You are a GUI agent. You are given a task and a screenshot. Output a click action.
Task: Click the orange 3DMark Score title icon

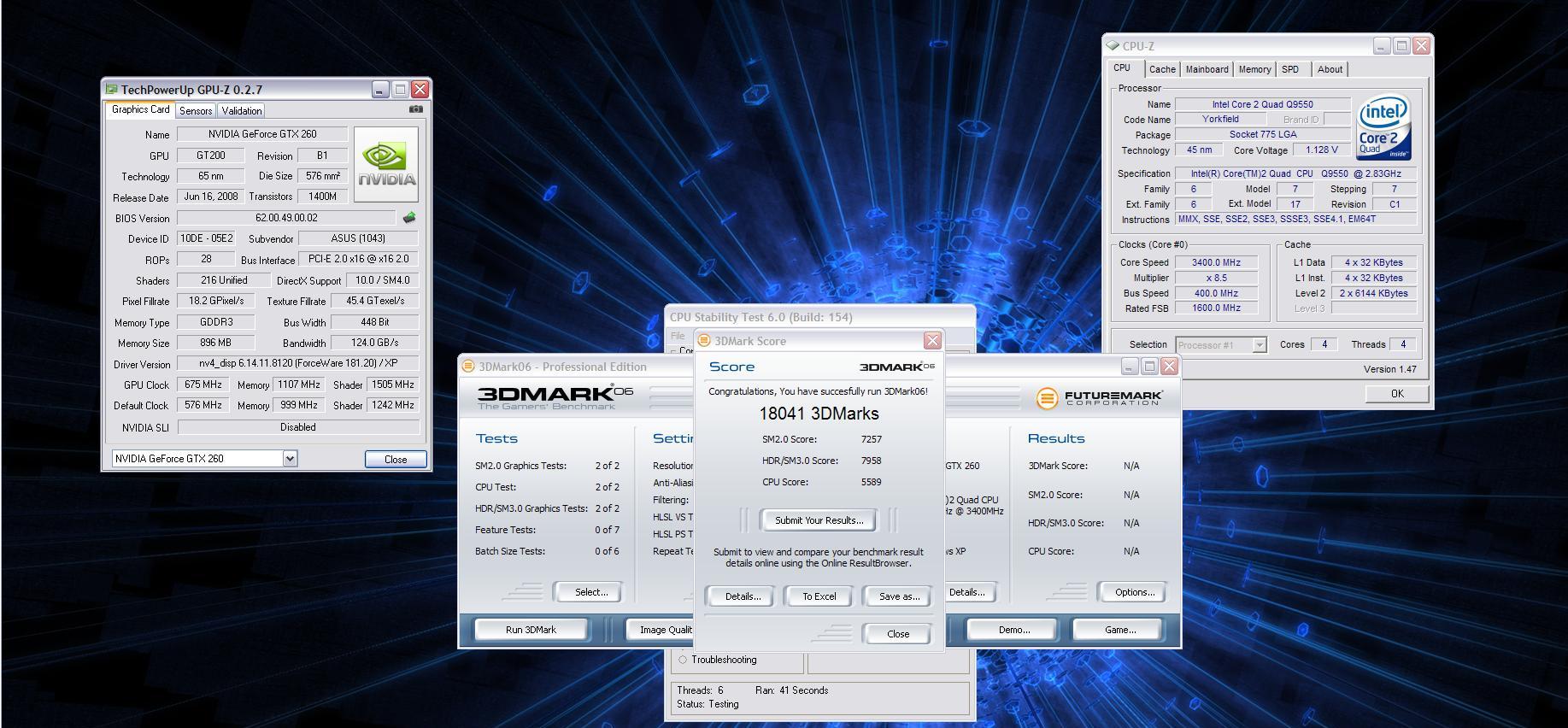pos(704,341)
